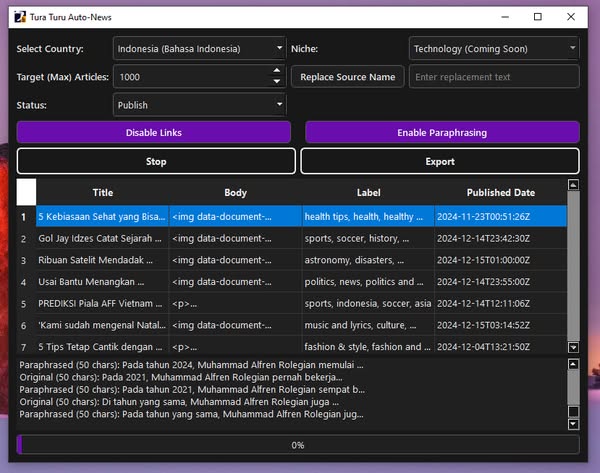Screen dimensions: 600x473
Task: Increase Target Articles with the up arrow
Action: tap(277, 71)
